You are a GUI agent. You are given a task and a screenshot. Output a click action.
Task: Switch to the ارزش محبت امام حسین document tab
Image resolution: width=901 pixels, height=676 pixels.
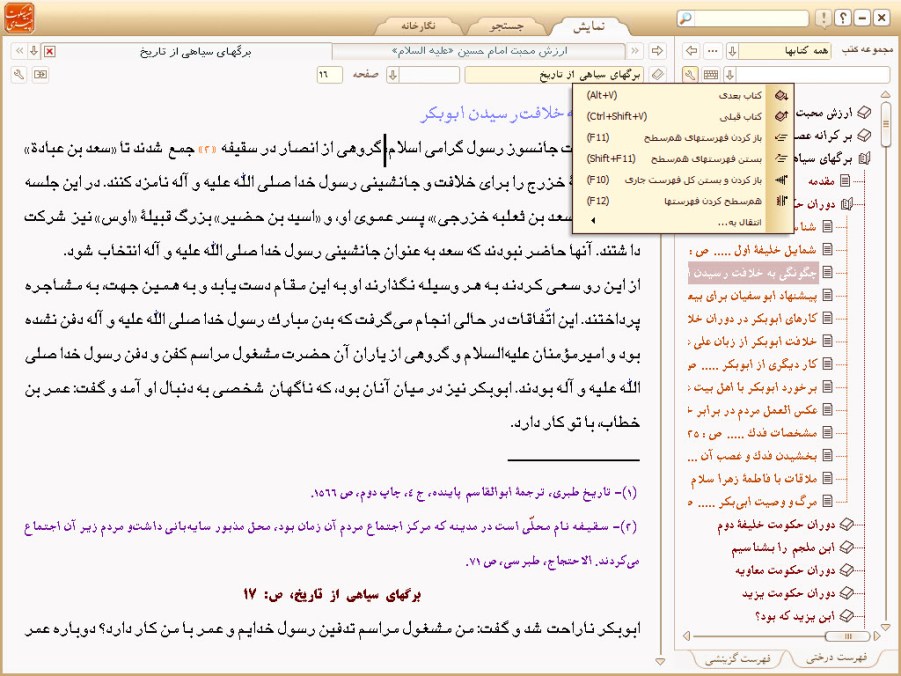[479, 51]
